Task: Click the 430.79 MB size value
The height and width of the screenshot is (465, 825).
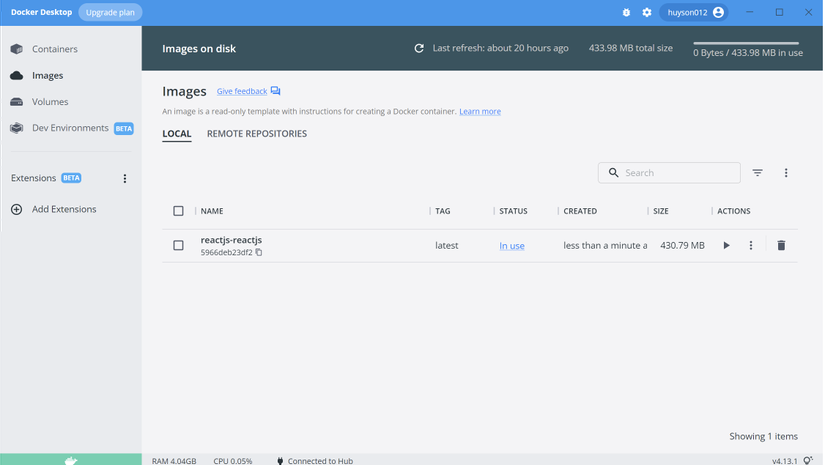Action: coord(682,246)
